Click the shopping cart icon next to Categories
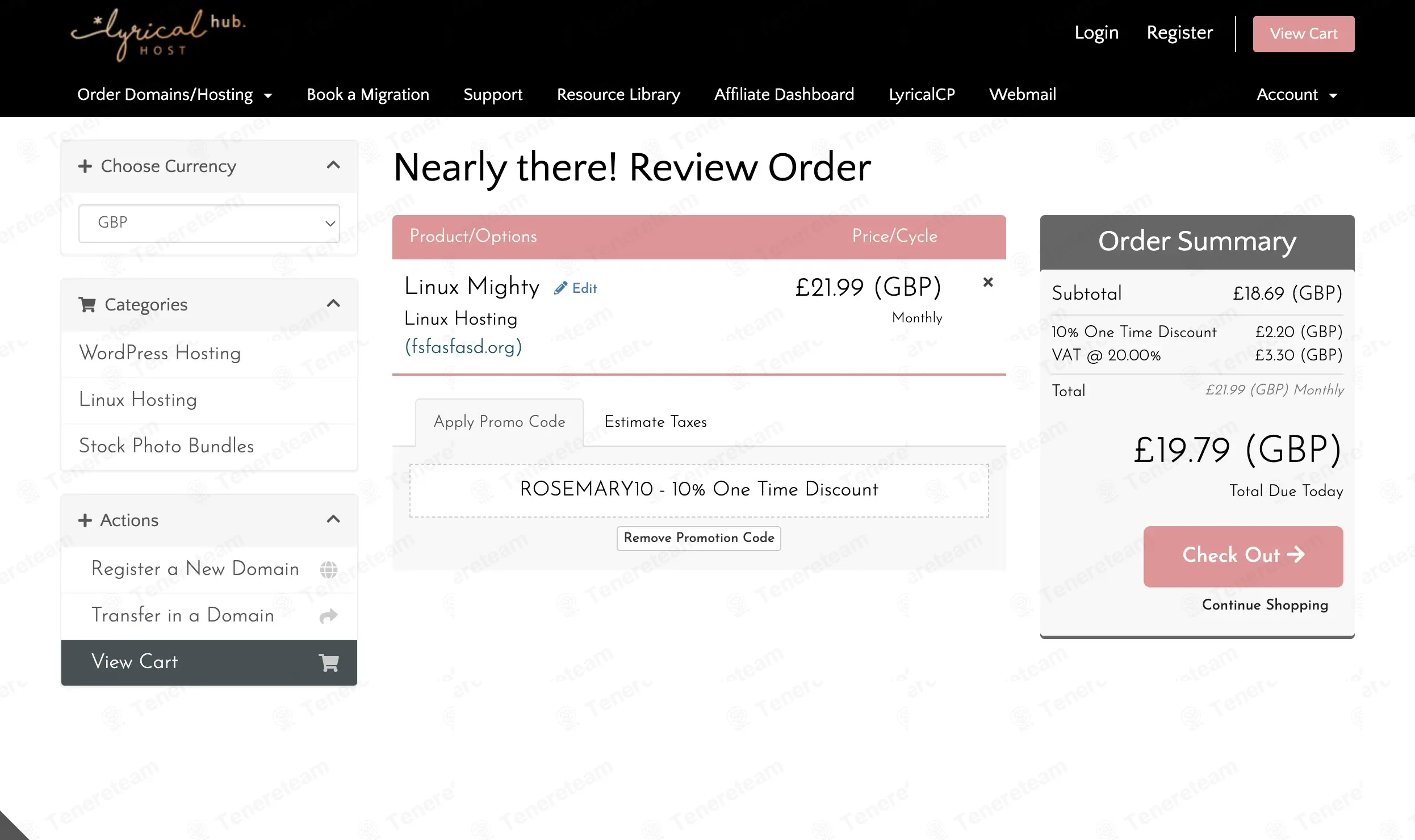 (x=87, y=305)
